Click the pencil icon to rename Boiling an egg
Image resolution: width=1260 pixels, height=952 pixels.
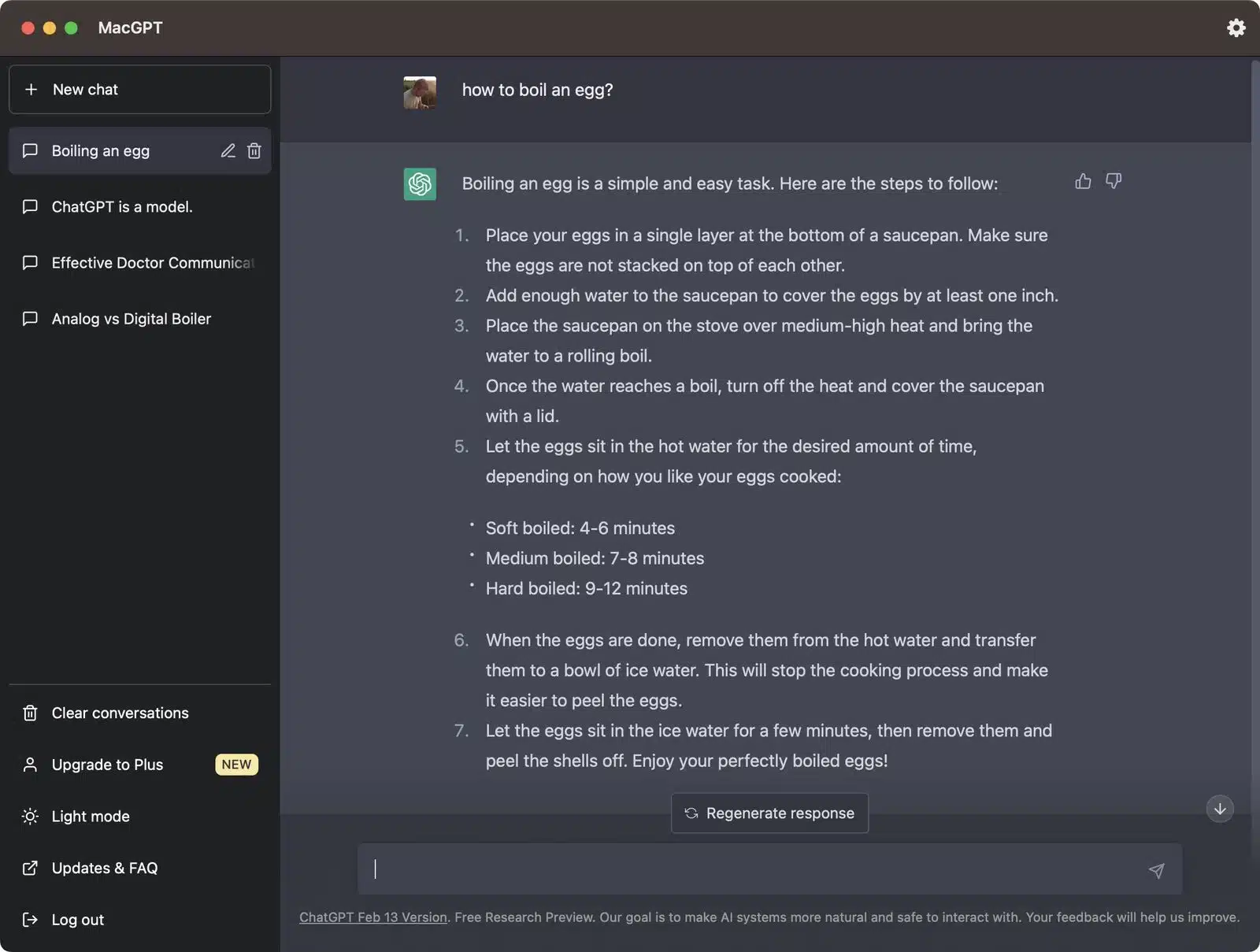(228, 150)
